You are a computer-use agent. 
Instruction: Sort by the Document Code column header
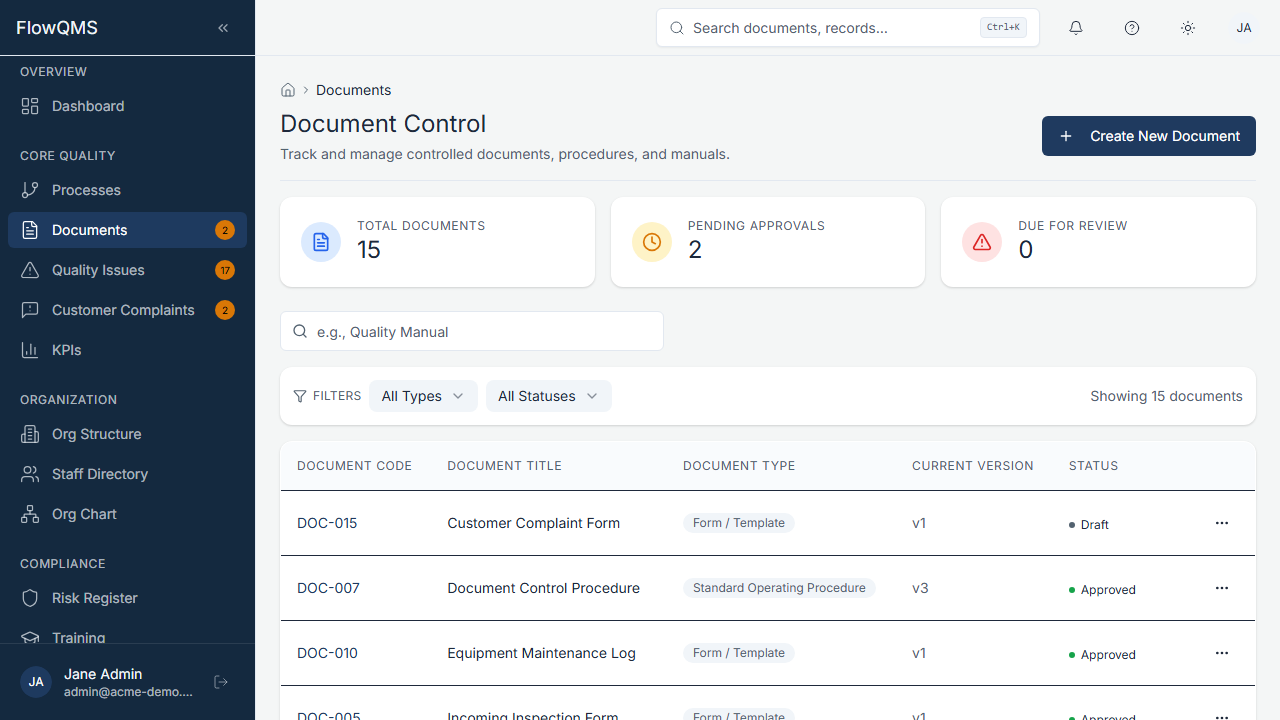coord(354,466)
